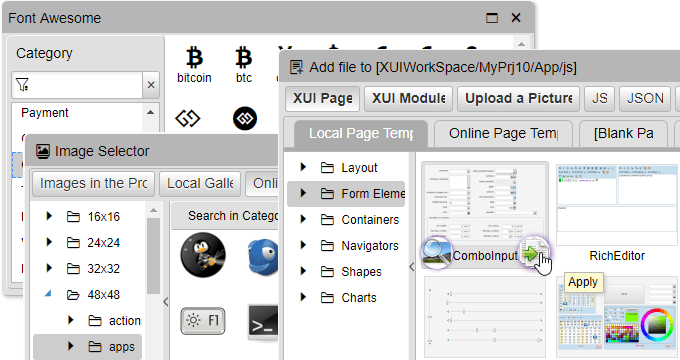Clear the Category filter with the X
Viewport: 680px width, 360px height.
(x=151, y=85)
